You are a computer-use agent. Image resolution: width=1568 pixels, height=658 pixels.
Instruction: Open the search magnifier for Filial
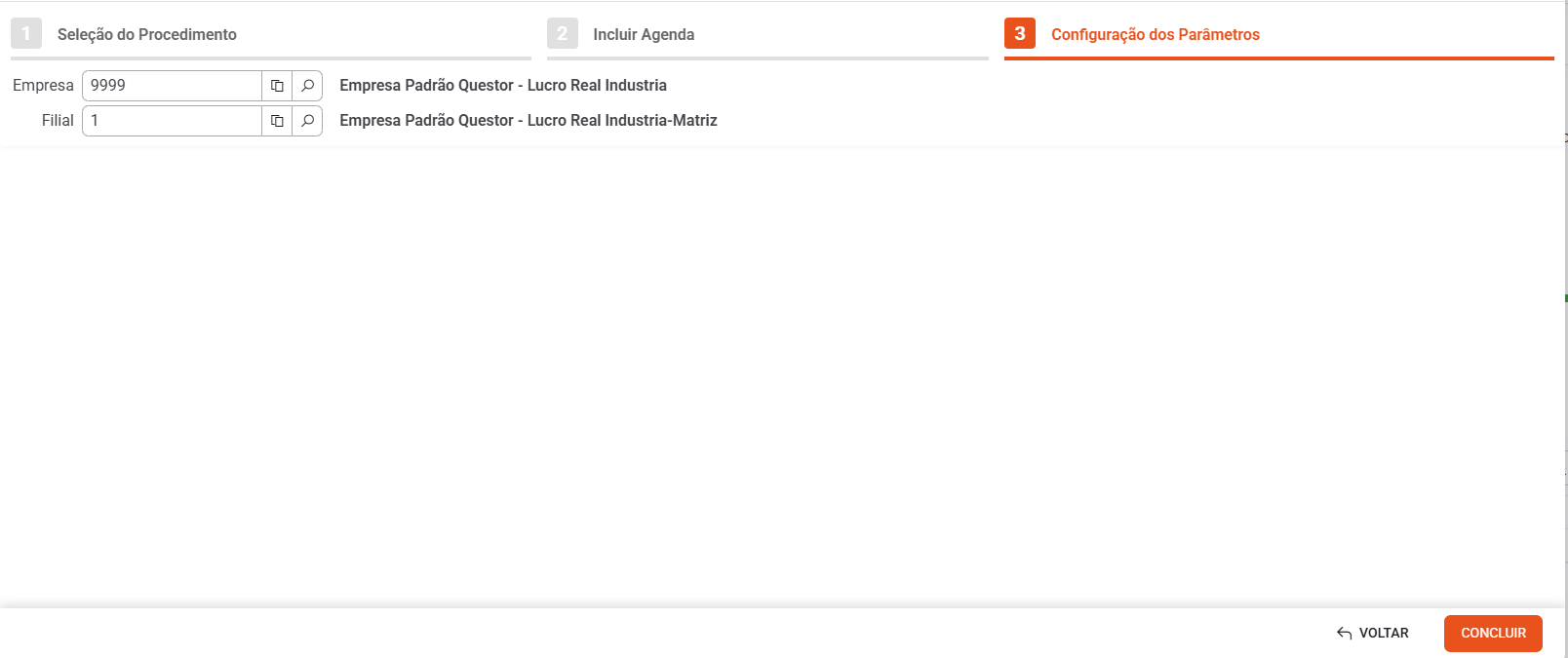(x=307, y=121)
